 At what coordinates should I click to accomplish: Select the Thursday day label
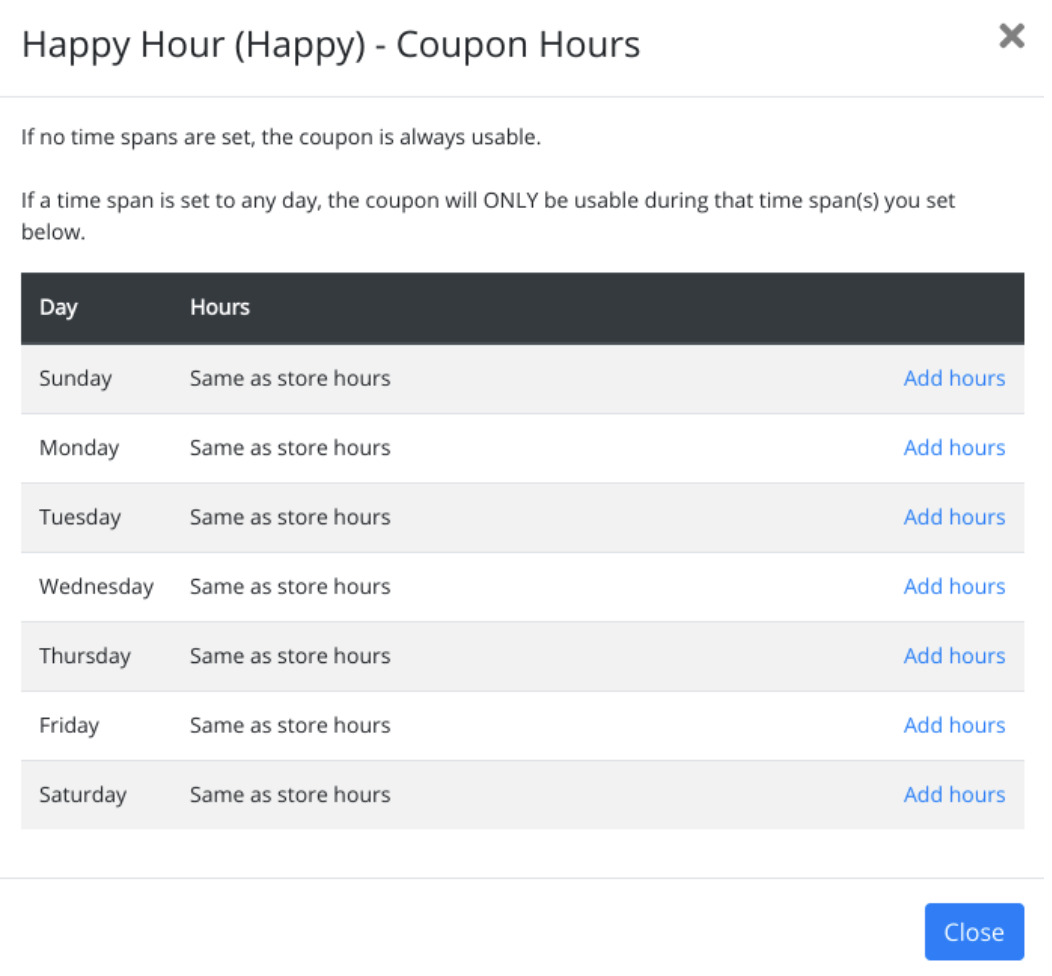tap(85, 656)
